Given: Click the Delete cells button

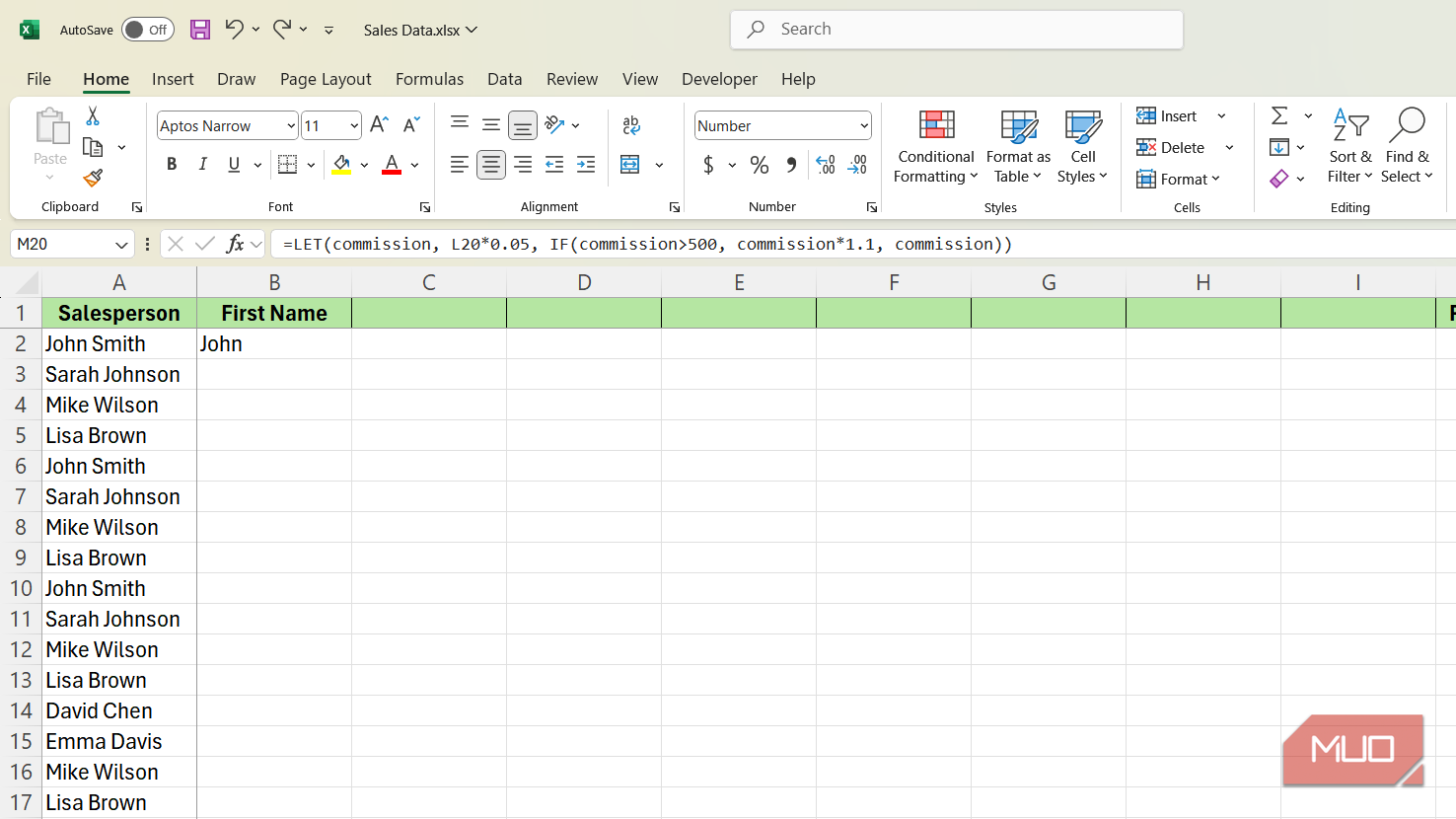Looking at the screenshot, I should [x=1171, y=147].
